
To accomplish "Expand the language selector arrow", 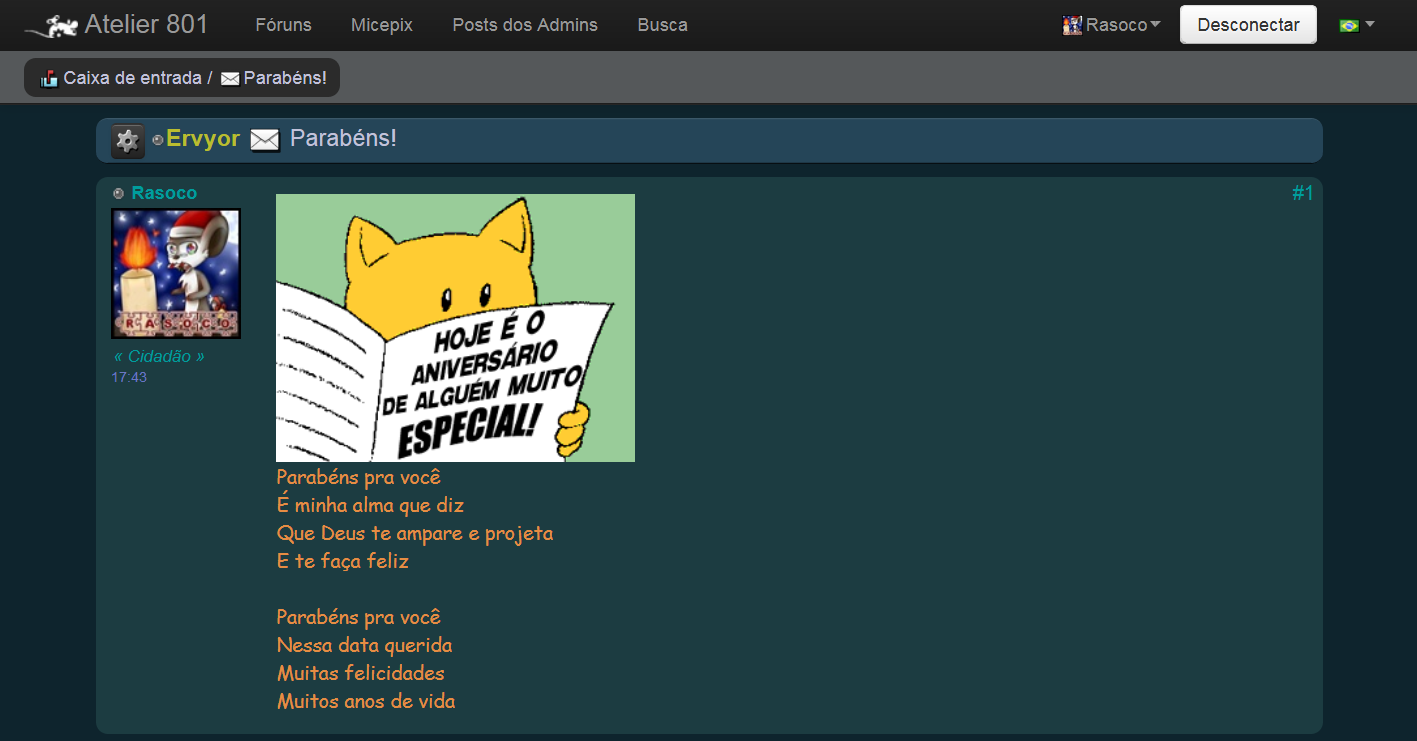I will point(1370,24).
